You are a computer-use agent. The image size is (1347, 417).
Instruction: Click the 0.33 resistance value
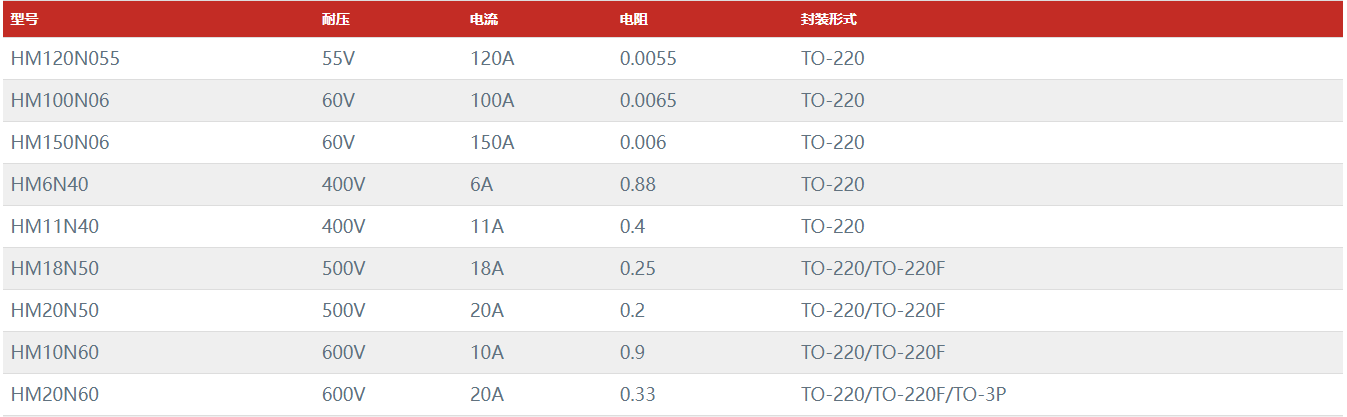pos(638,395)
